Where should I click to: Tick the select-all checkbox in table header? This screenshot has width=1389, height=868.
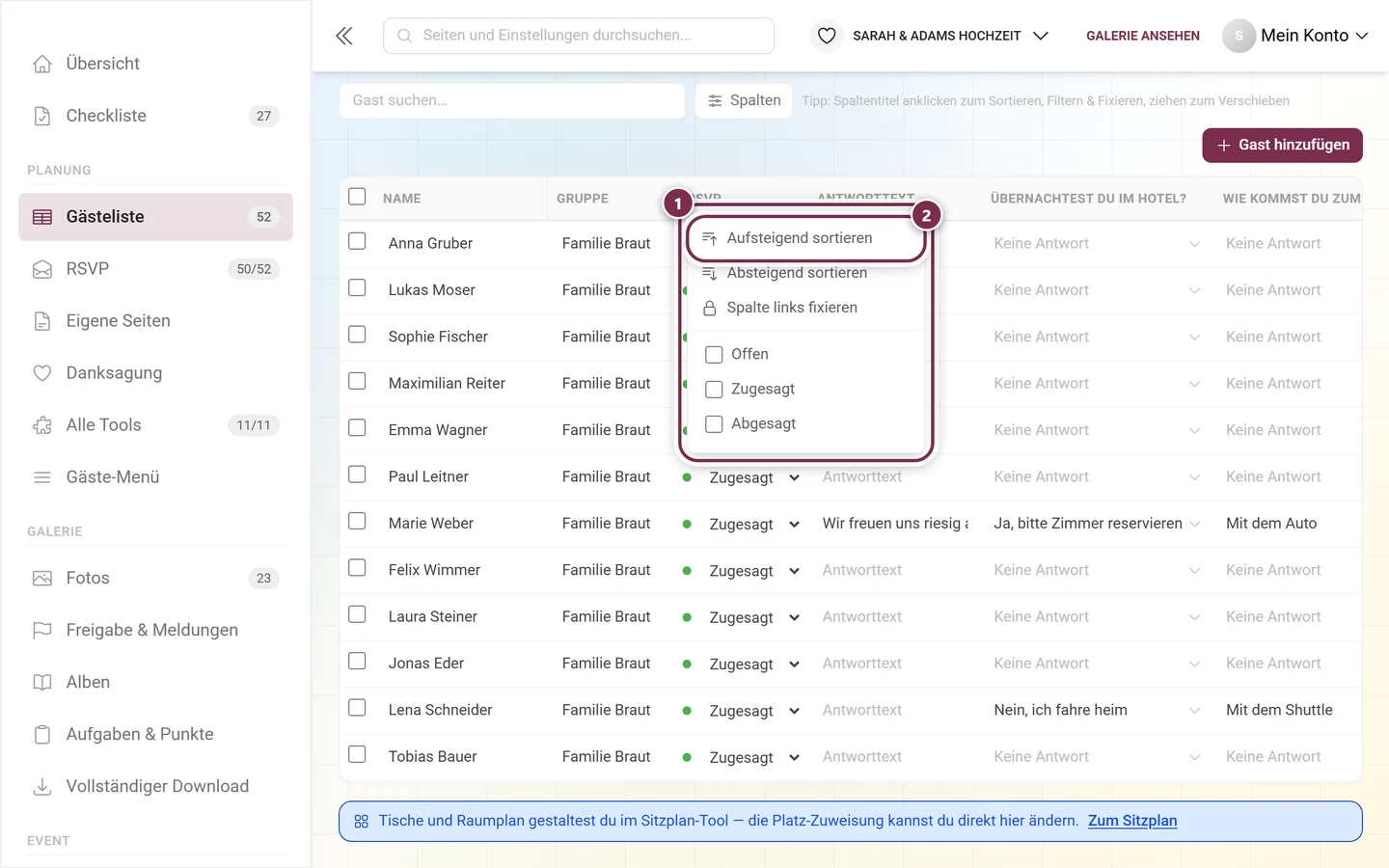click(x=357, y=197)
